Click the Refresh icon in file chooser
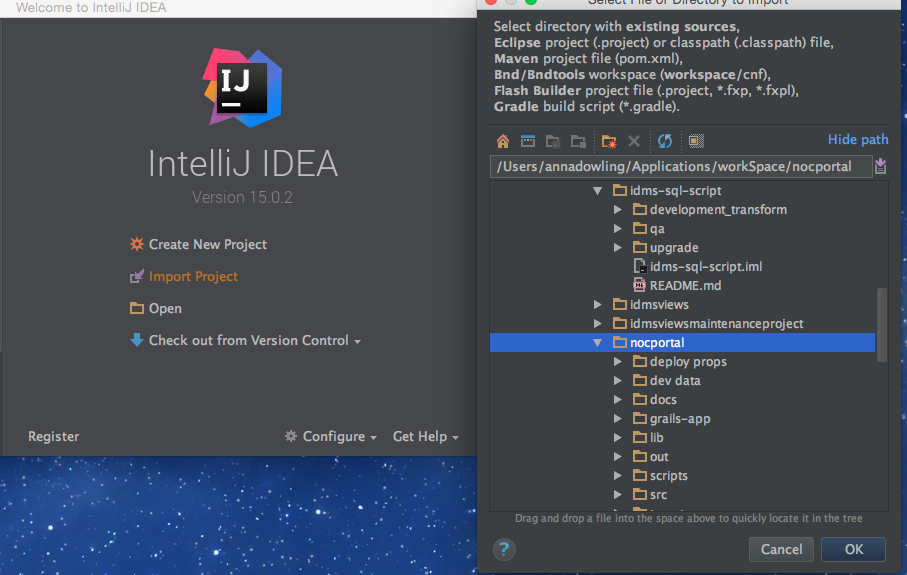The height and width of the screenshot is (575, 907). pyautogui.click(x=665, y=141)
